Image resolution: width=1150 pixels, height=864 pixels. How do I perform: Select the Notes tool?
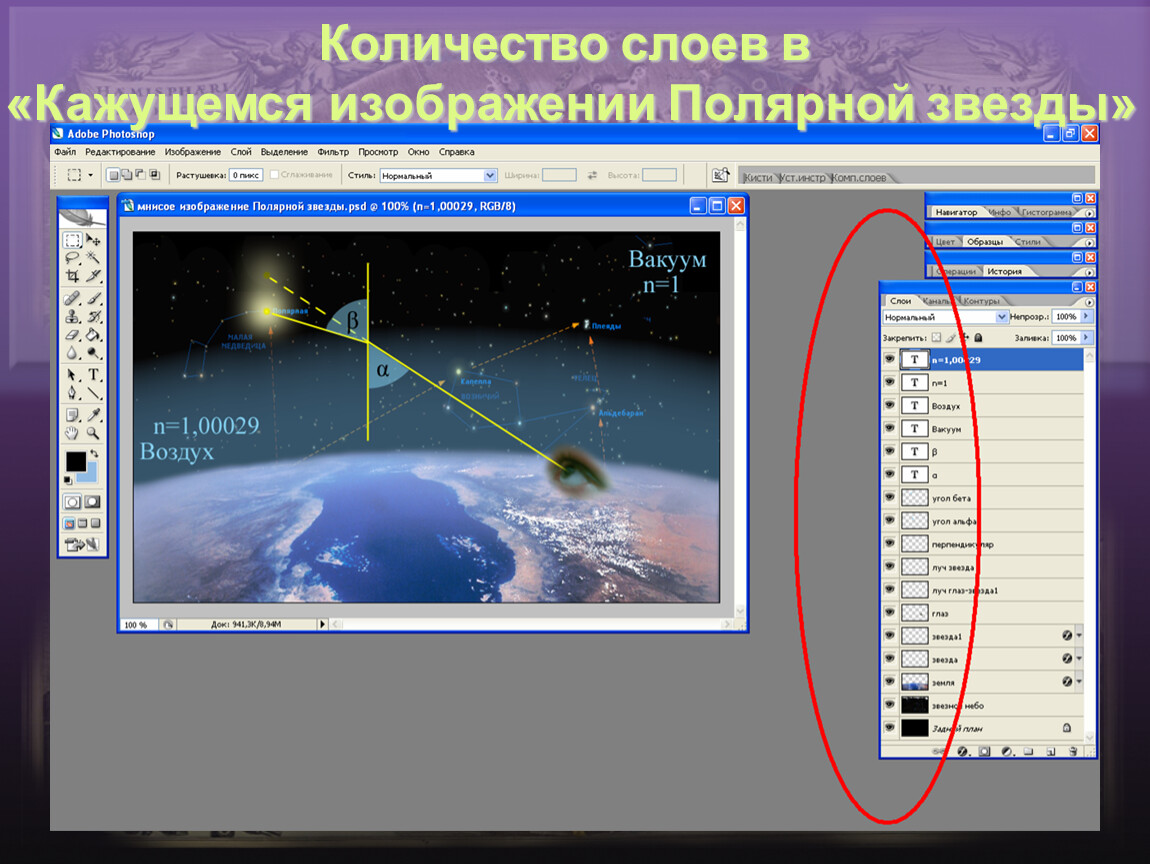click(x=72, y=415)
